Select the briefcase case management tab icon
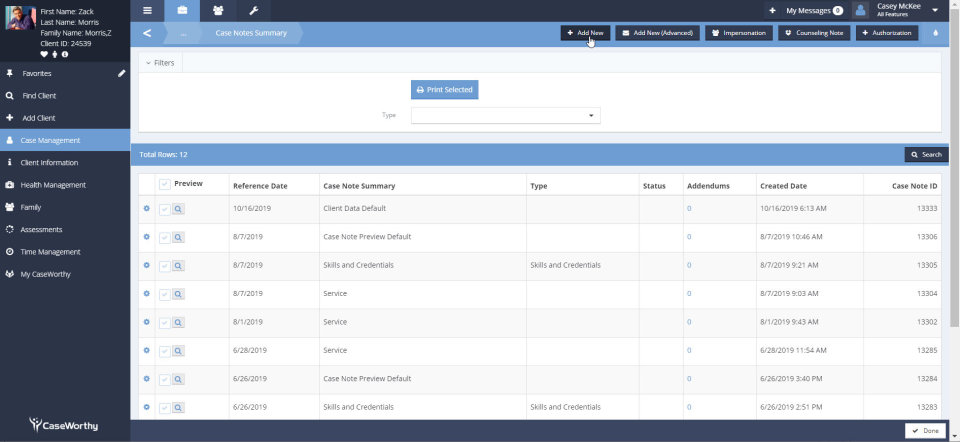Screen dimensions: 960x442 182,10
